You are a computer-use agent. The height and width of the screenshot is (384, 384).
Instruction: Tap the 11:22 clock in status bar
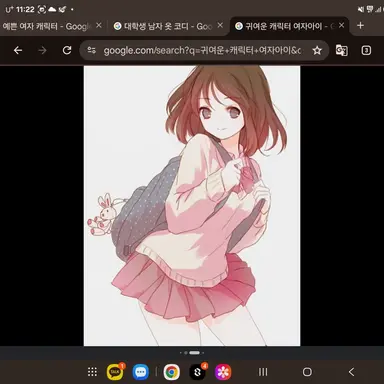coord(25,9)
